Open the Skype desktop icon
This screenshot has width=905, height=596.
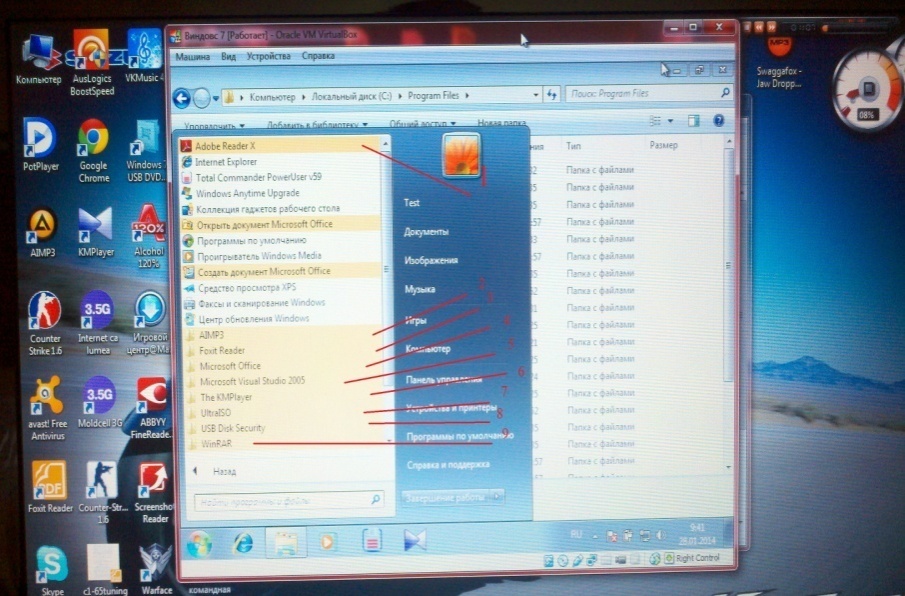click(x=52, y=570)
